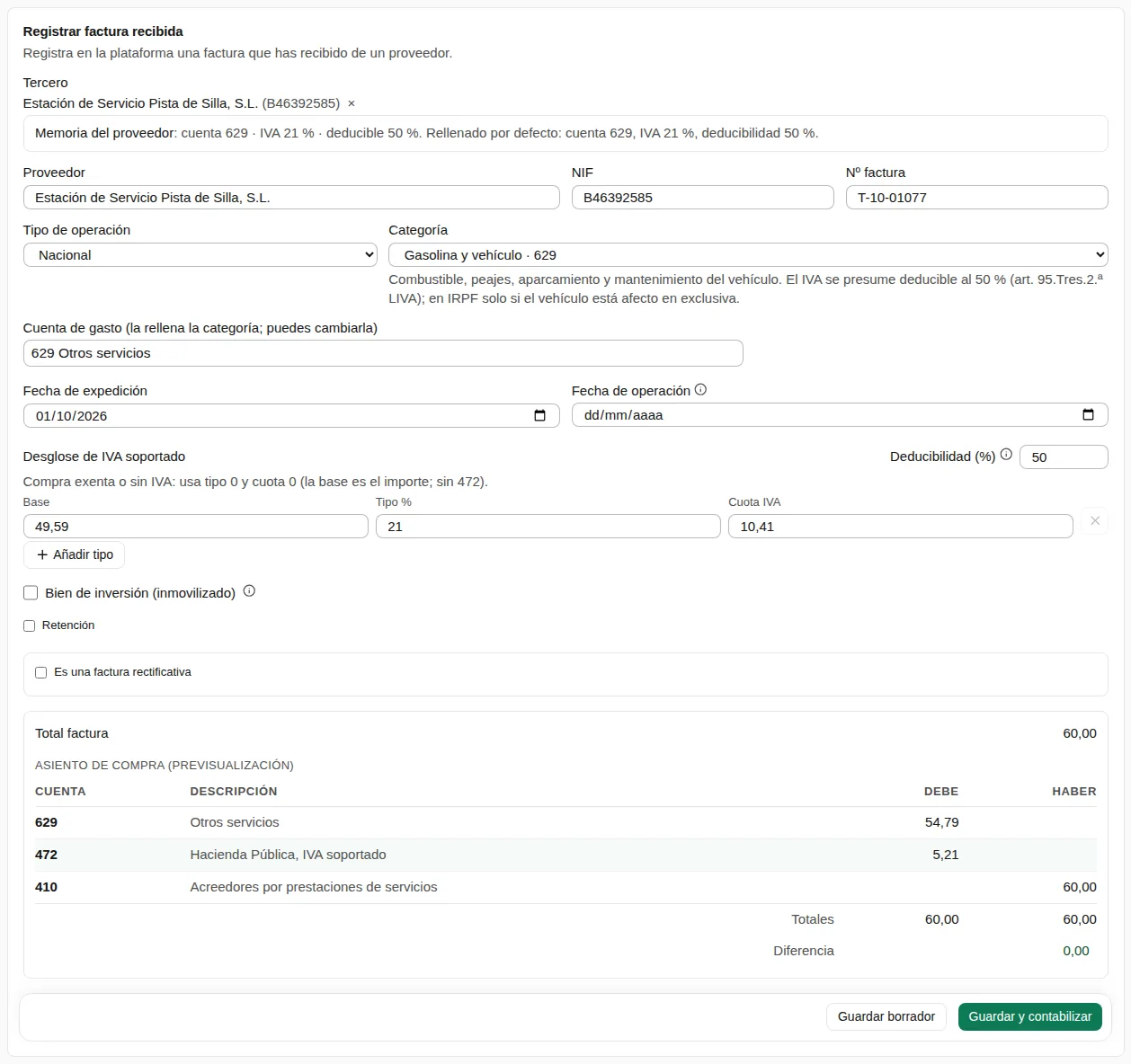Focus the Nº factura field

pos(976,198)
